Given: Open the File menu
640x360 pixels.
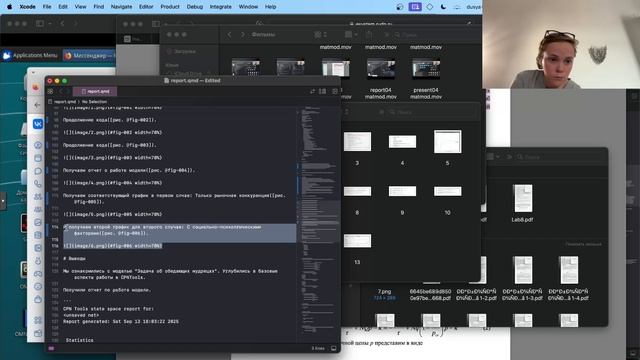Looking at the screenshot, I should (x=47, y=7).
